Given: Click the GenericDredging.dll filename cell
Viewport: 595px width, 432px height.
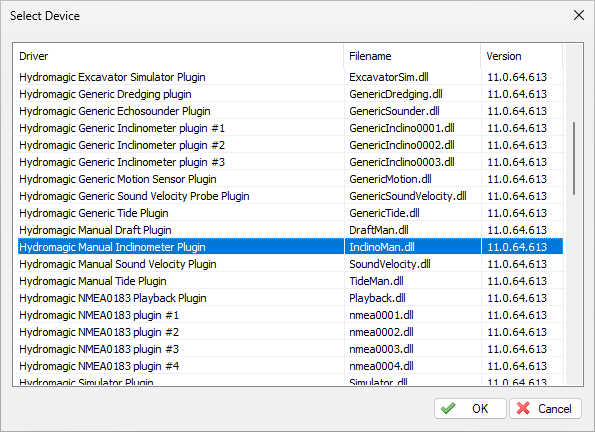Looking at the screenshot, I should tap(412, 94).
